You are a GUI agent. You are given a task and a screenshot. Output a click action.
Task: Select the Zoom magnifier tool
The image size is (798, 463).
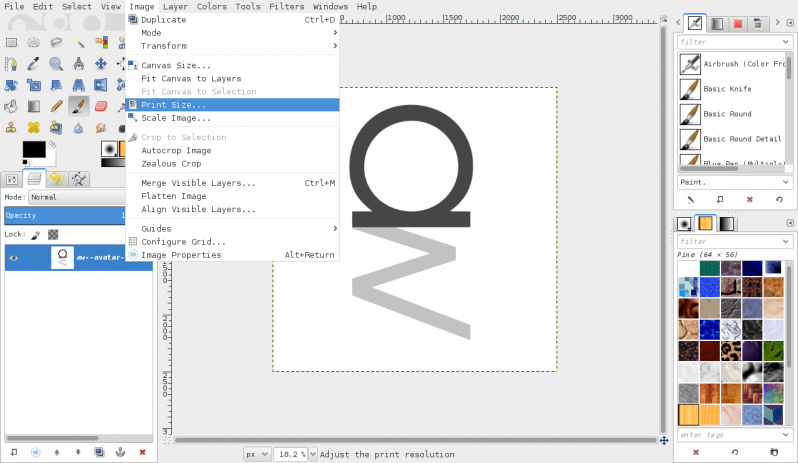(x=56, y=64)
